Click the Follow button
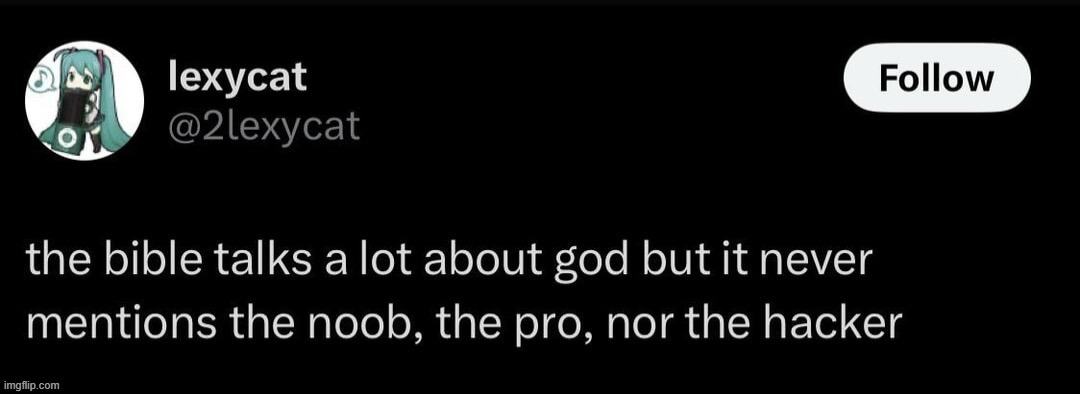The height and width of the screenshot is (394, 1080). point(937,78)
